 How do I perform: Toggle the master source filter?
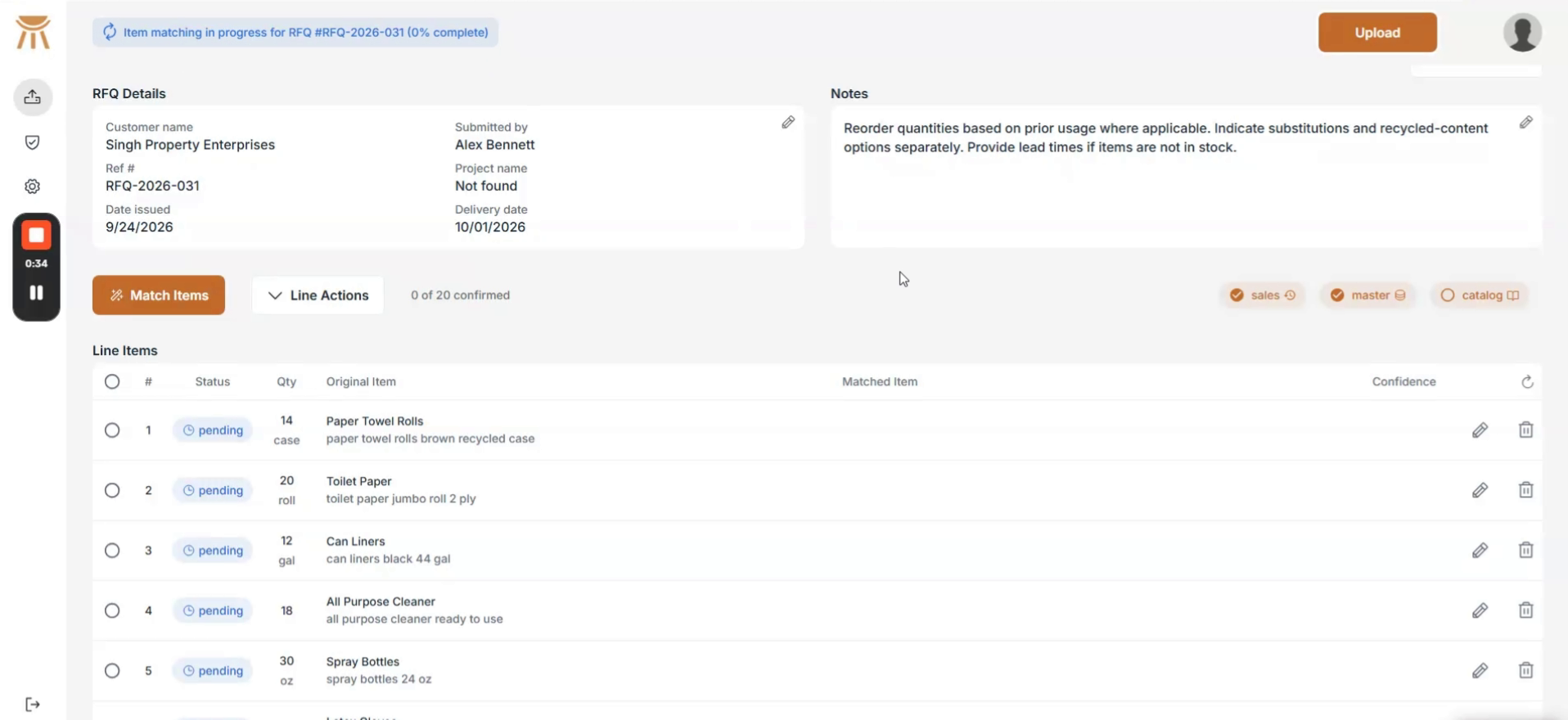tap(1367, 295)
